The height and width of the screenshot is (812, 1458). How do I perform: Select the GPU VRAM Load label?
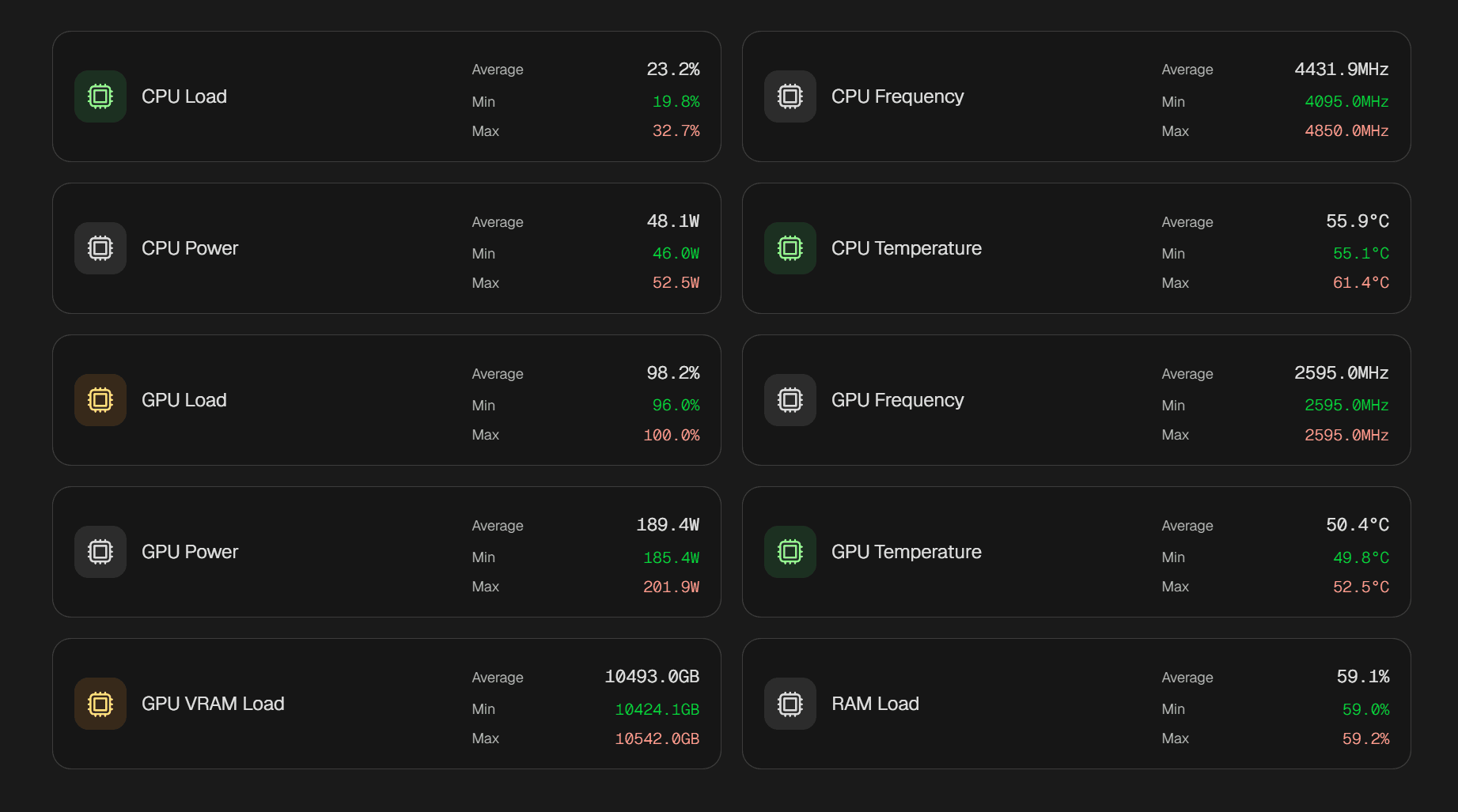coord(213,704)
